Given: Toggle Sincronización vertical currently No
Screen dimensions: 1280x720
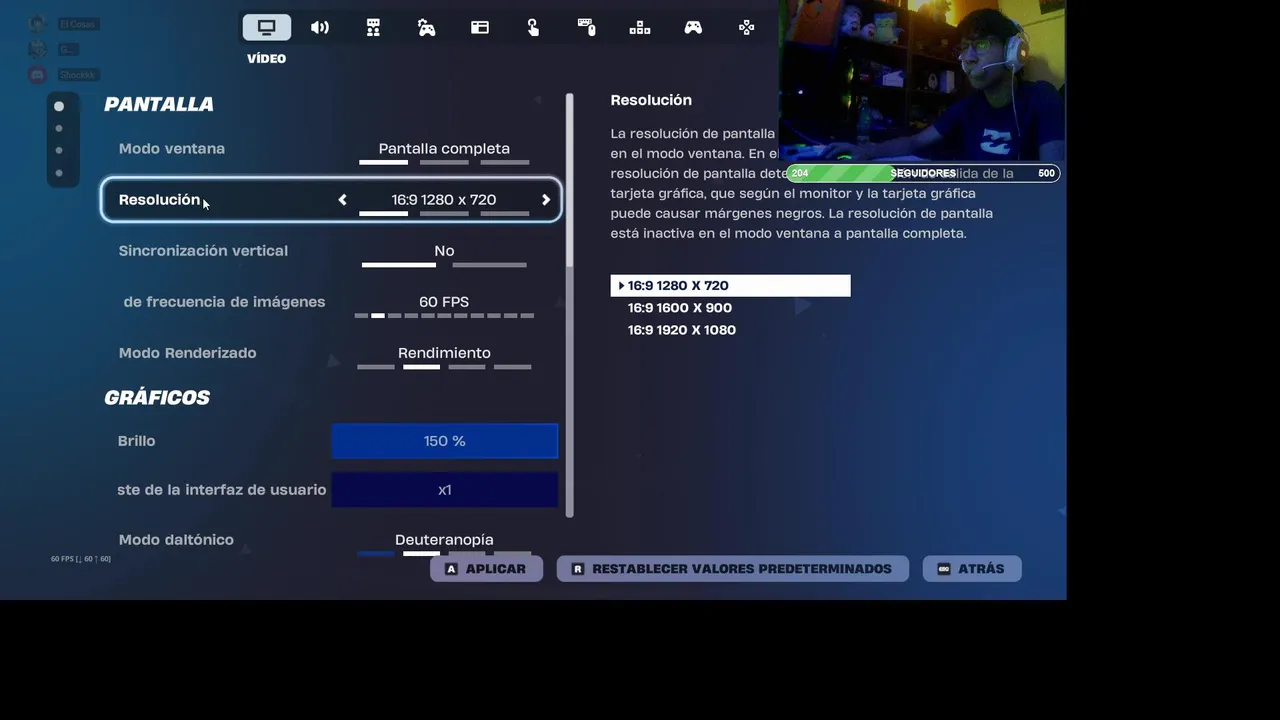Looking at the screenshot, I should [x=444, y=254].
